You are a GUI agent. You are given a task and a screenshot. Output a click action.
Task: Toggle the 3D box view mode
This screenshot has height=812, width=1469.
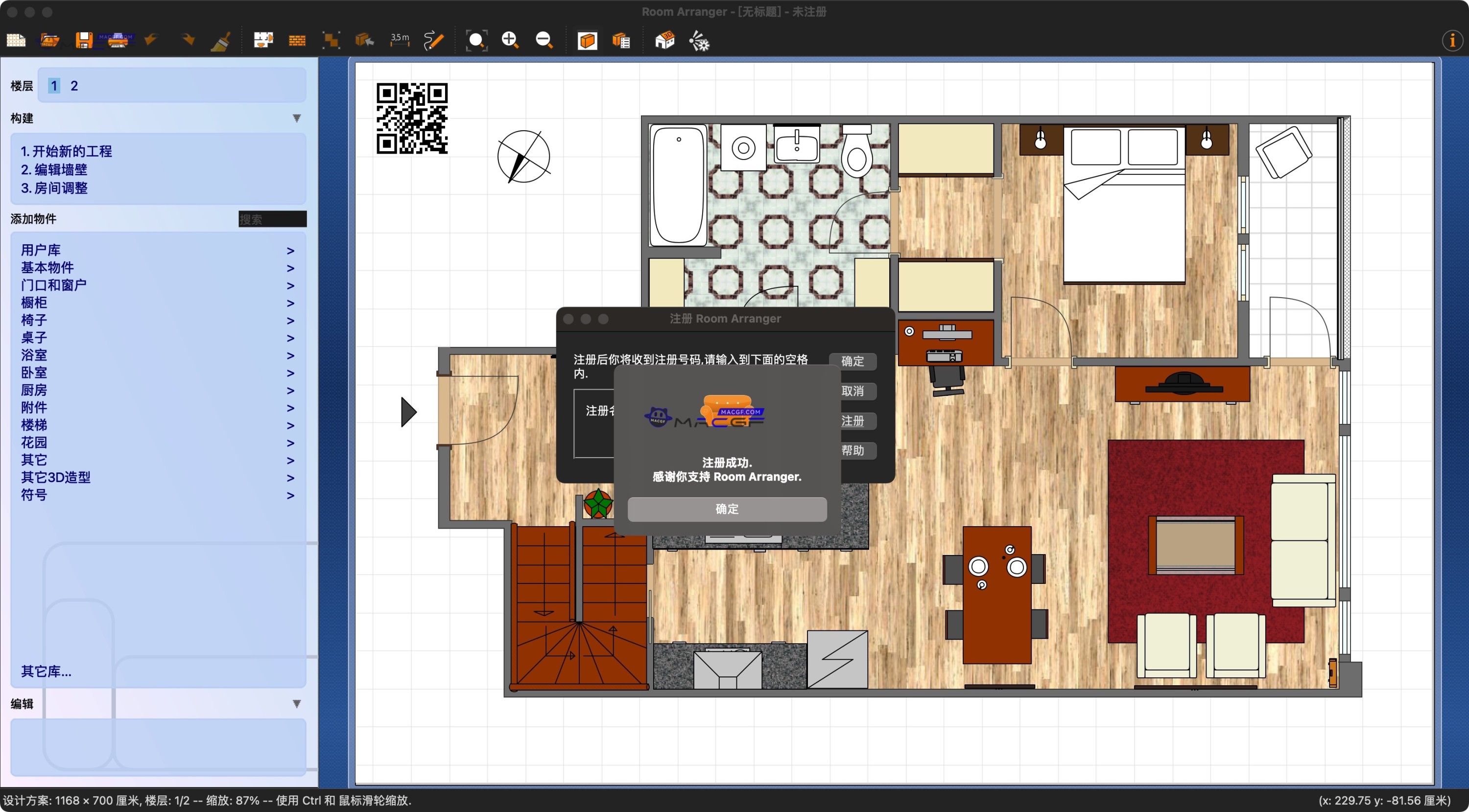[x=587, y=40]
